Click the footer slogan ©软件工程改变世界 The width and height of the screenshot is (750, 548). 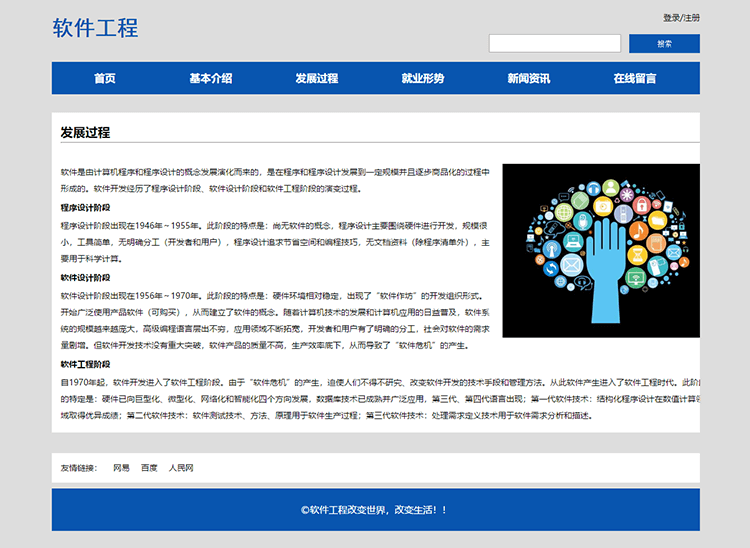coord(375,510)
